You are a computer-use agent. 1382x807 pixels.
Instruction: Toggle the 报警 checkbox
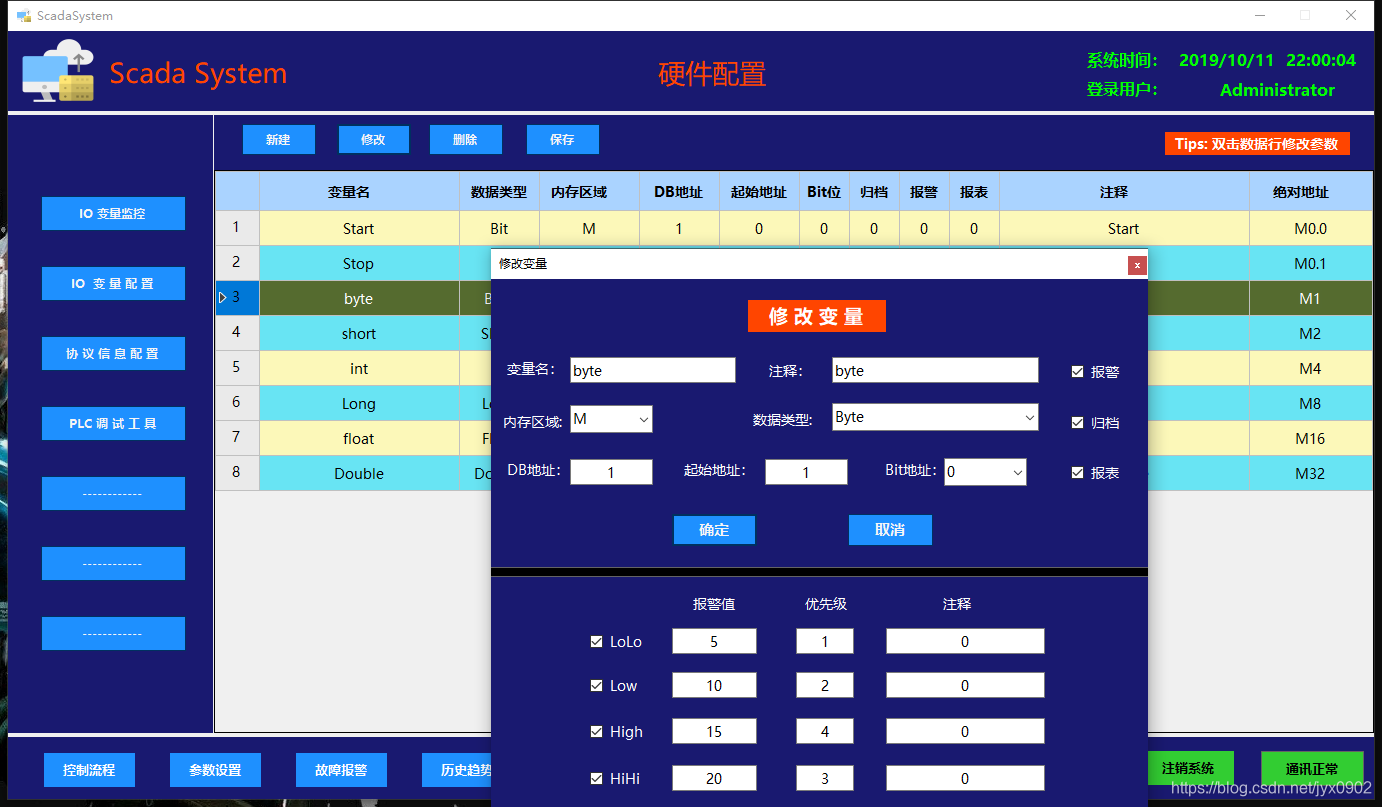[x=1077, y=371]
